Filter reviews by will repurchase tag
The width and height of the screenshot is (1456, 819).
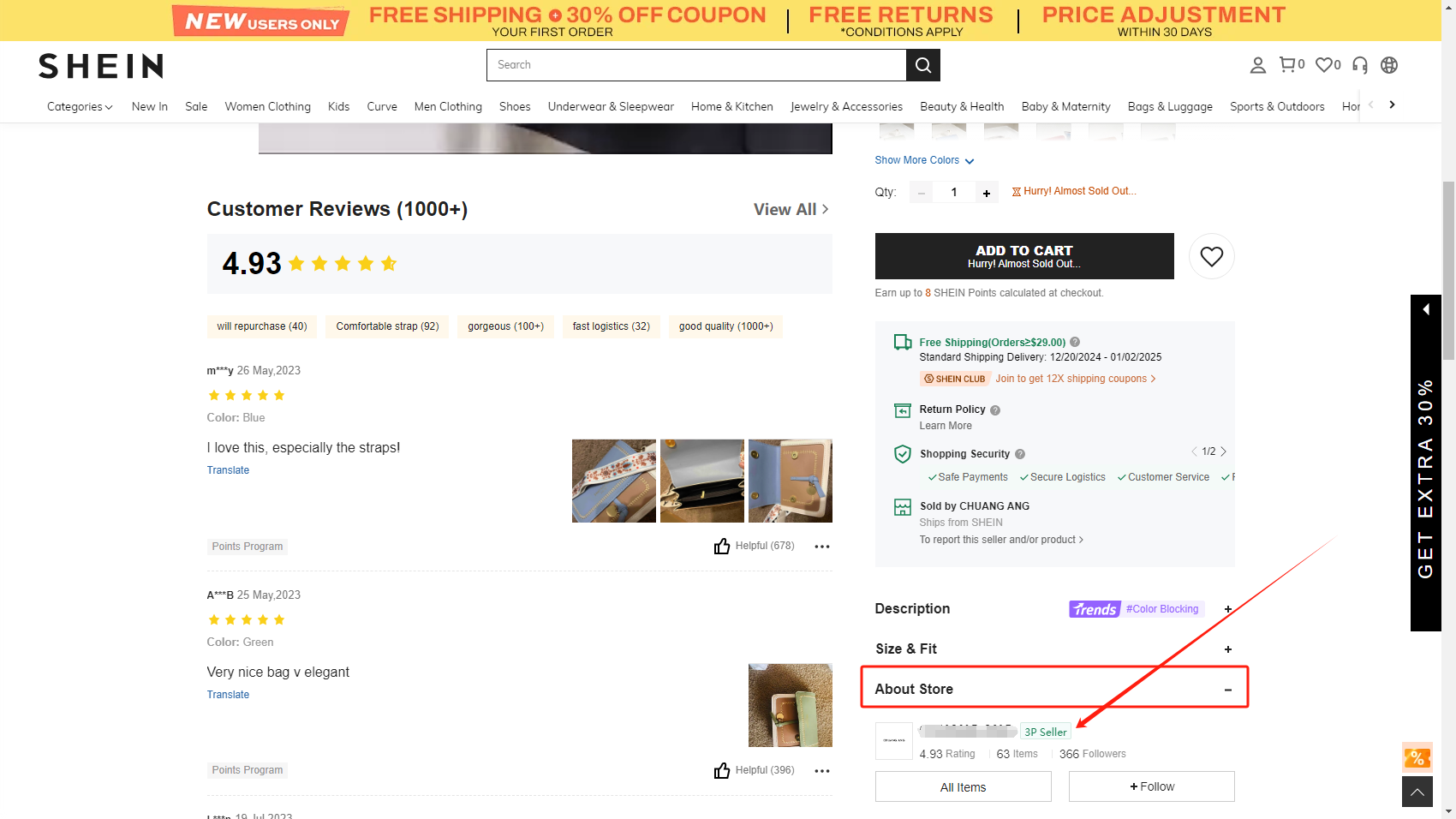(x=262, y=326)
